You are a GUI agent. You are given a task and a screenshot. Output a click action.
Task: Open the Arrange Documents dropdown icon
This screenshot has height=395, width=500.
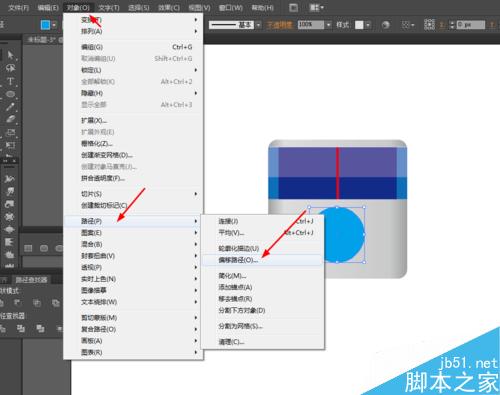point(317,7)
